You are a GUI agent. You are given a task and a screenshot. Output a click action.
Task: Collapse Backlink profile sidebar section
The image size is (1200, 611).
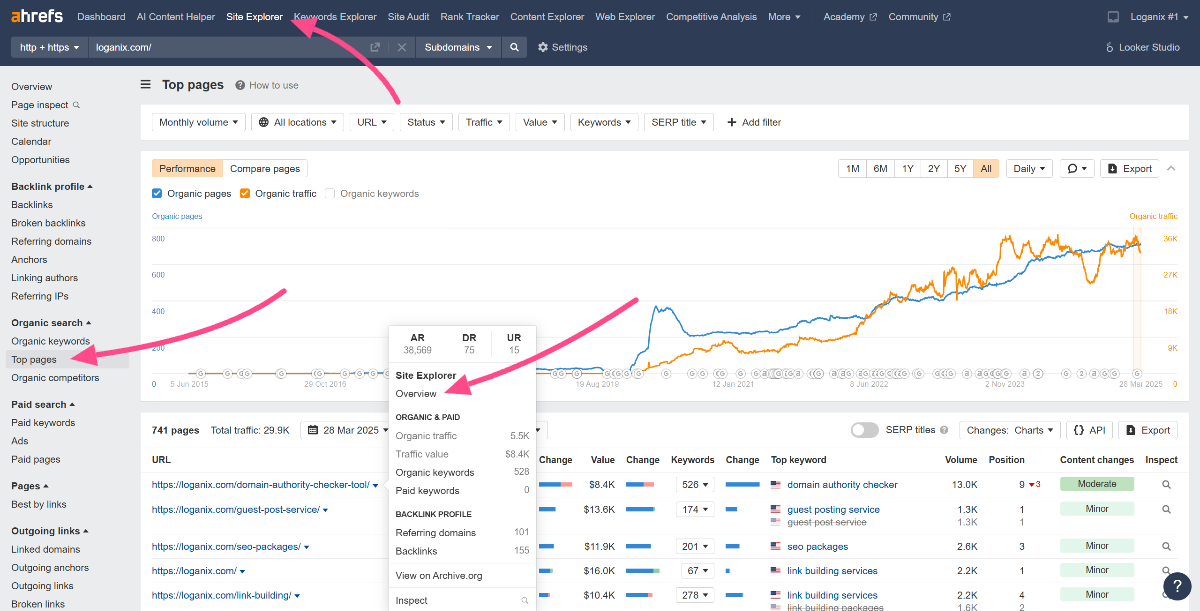point(52,186)
